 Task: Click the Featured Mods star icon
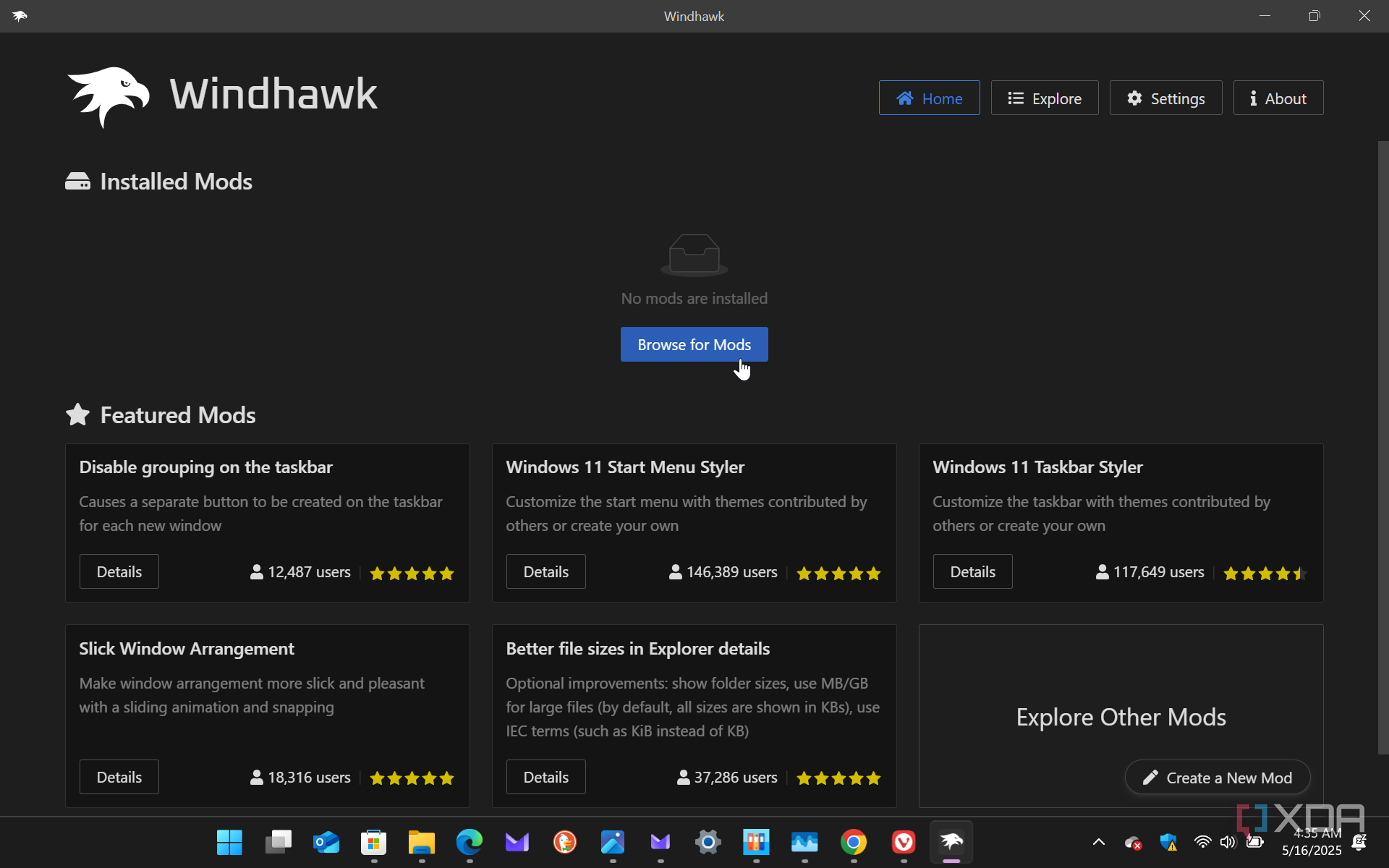click(x=77, y=414)
